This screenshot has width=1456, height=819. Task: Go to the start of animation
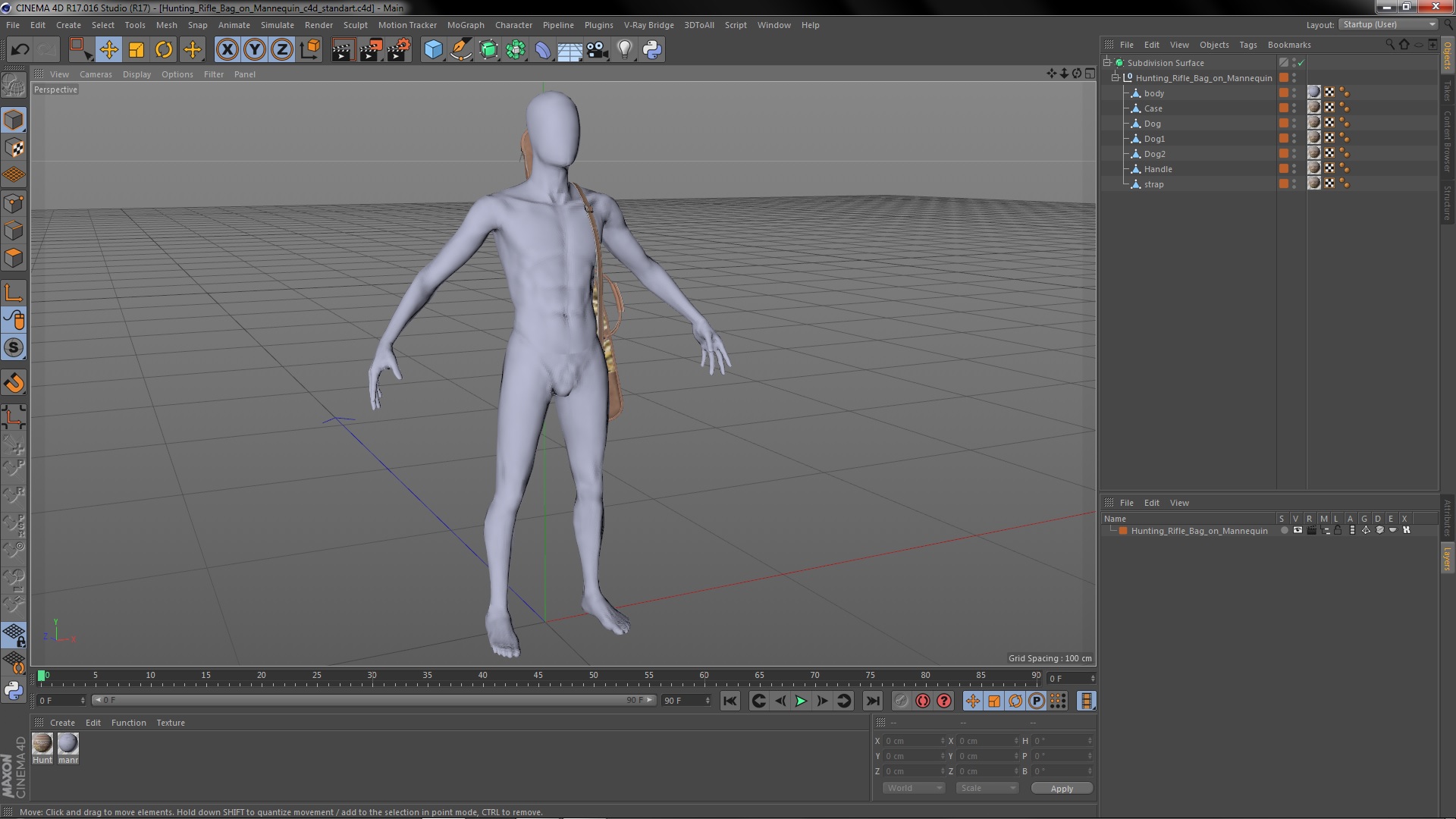[x=730, y=701]
